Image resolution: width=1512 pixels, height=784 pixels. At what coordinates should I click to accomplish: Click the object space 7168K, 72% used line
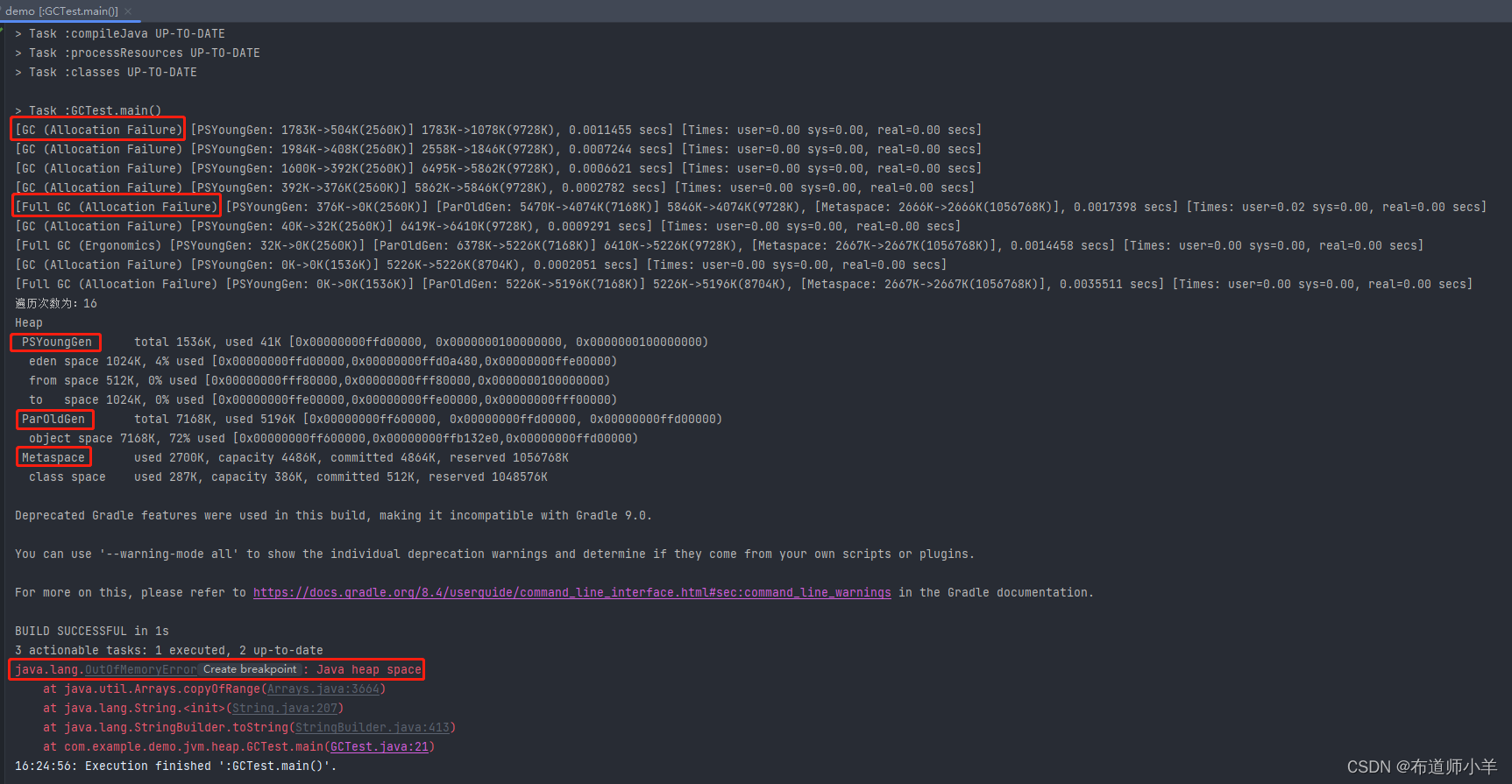click(333, 439)
